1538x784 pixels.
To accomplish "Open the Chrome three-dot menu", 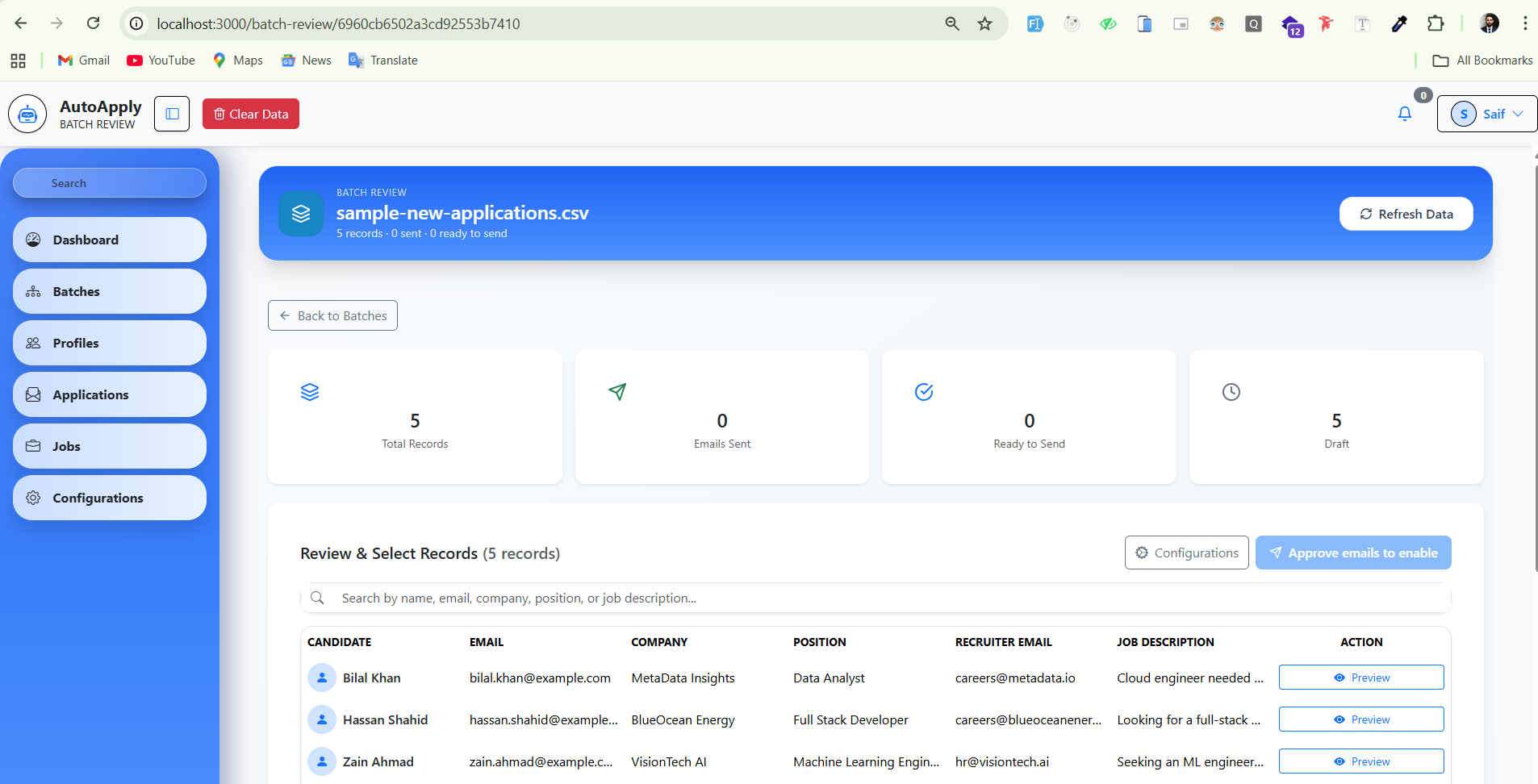I will [x=1524, y=23].
